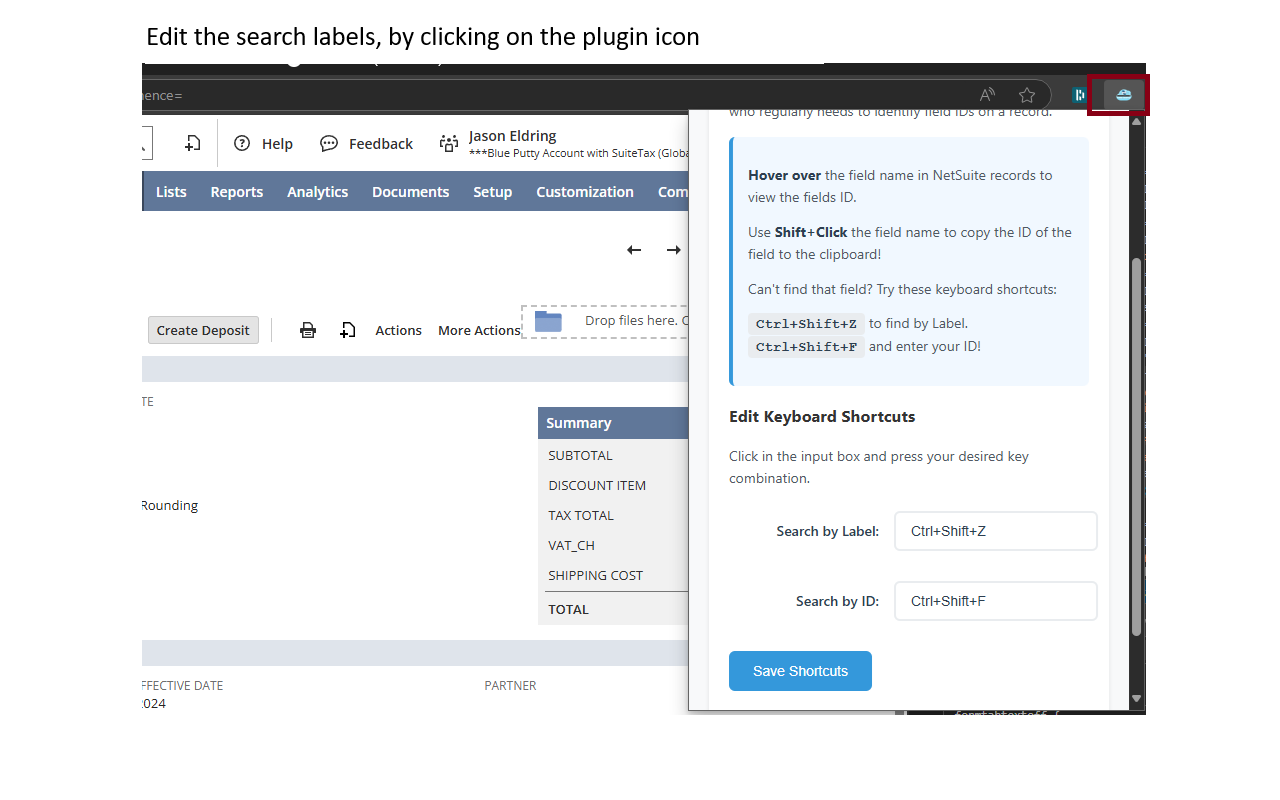Click the Help link in the header
Image resolution: width=1280 pixels, height=800 pixels.
point(277,144)
